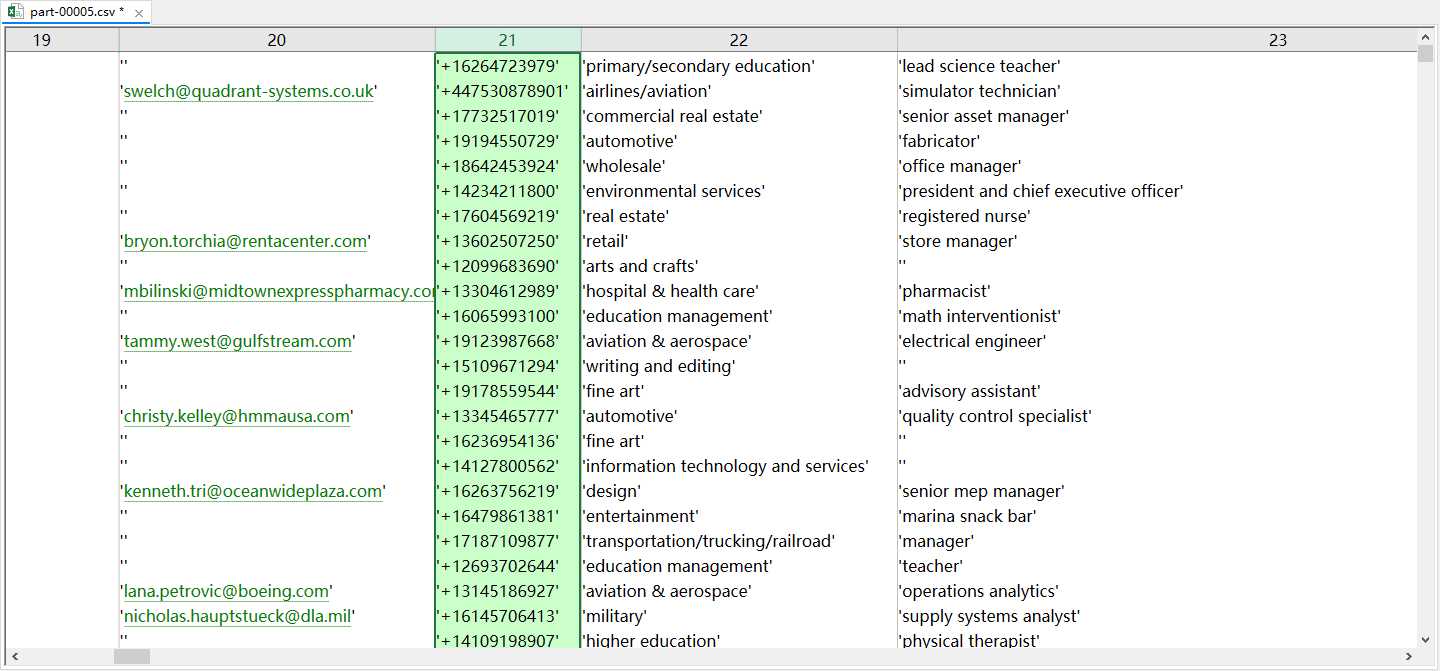Select cell 'wholesale'
Image resolution: width=1440 pixels, height=671 pixels.
click(x=739, y=166)
